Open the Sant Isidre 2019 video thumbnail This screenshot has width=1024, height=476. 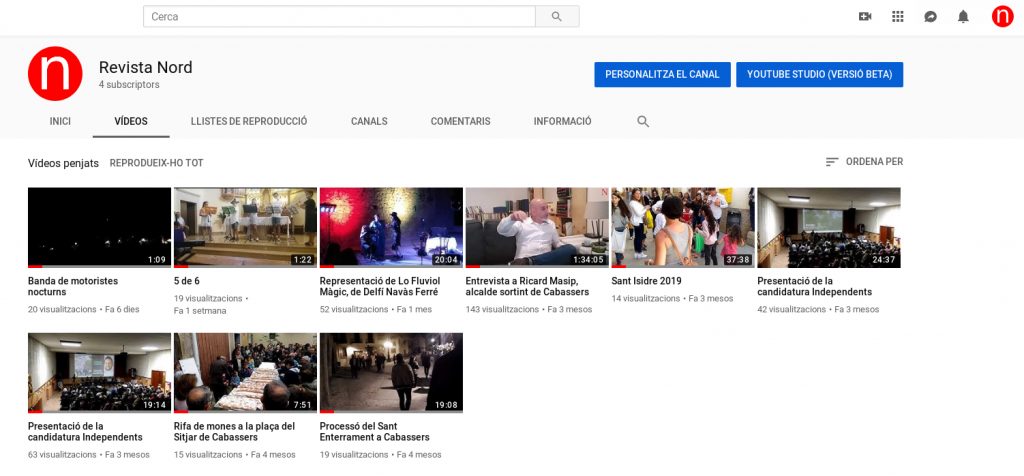point(683,227)
